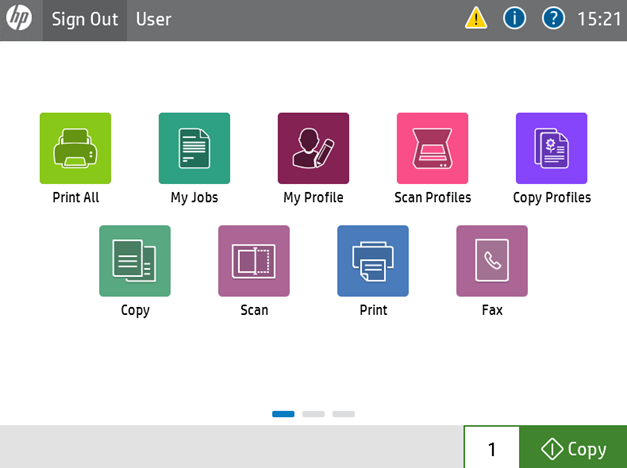The image size is (627, 468).
Task: Tap the blue Print tile
Action: (x=373, y=261)
